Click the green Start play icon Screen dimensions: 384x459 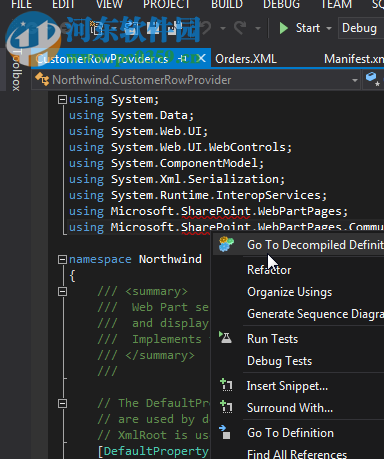click(x=284, y=28)
